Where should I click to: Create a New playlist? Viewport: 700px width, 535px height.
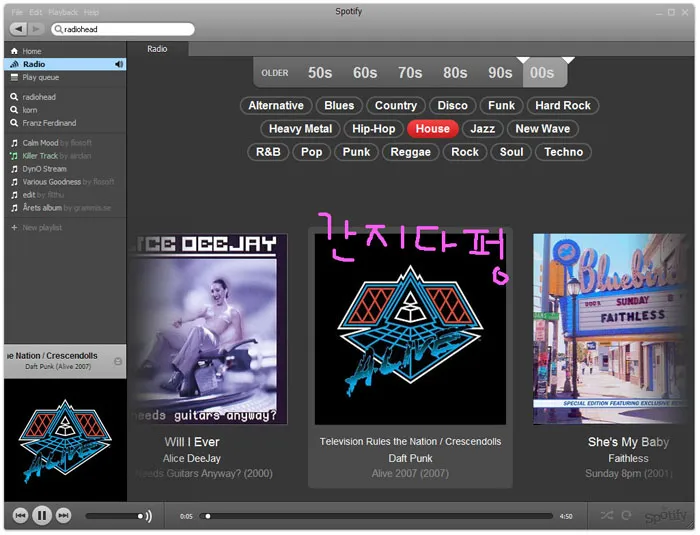[42, 228]
